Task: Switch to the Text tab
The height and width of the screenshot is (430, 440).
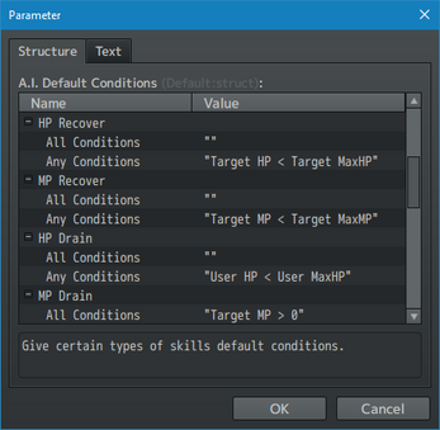Action: tap(108, 51)
